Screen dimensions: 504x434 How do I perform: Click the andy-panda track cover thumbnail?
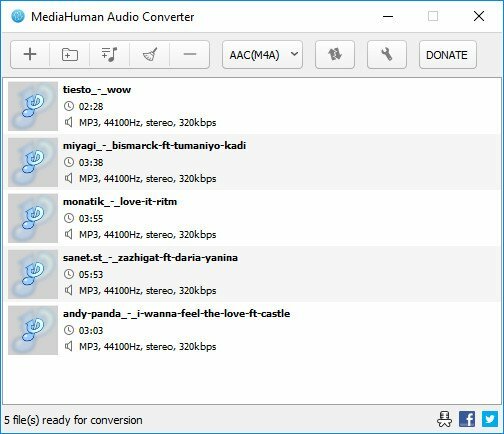pos(33,330)
